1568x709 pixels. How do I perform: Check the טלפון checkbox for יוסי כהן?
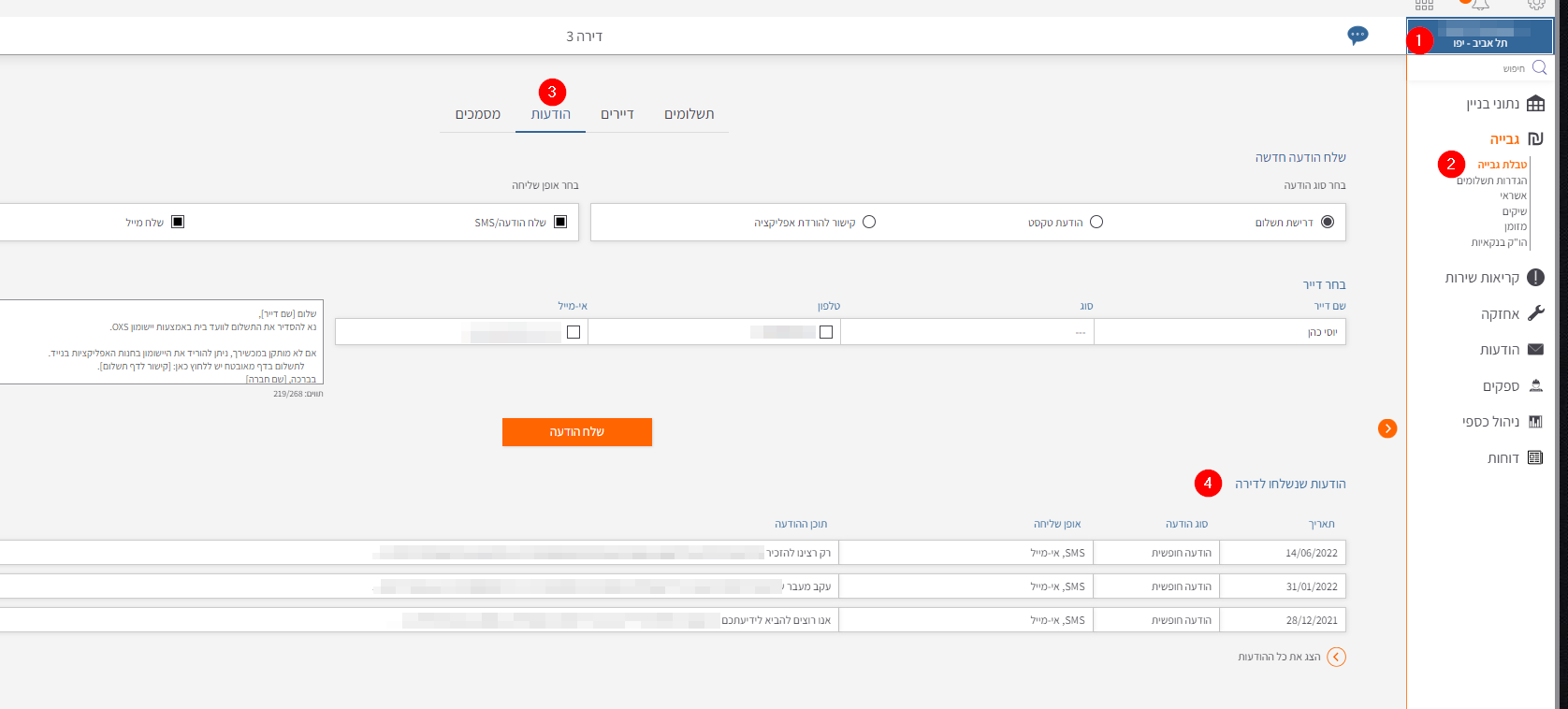[x=825, y=332]
